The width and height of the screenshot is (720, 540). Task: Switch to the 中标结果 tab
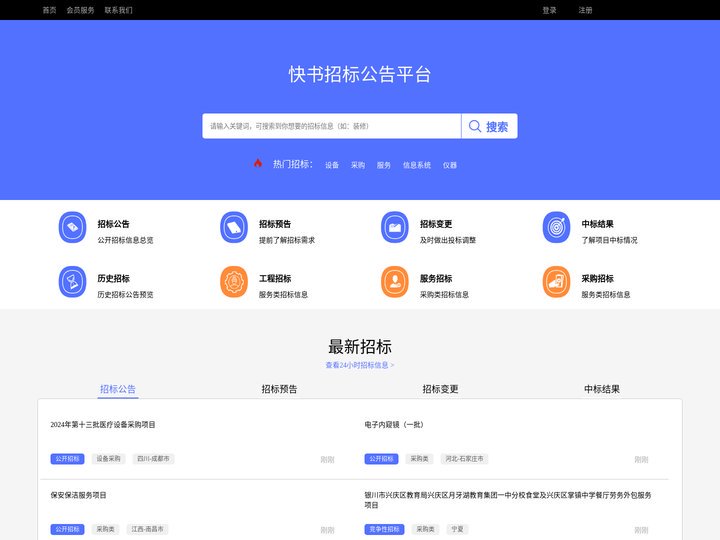[x=602, y=389]
